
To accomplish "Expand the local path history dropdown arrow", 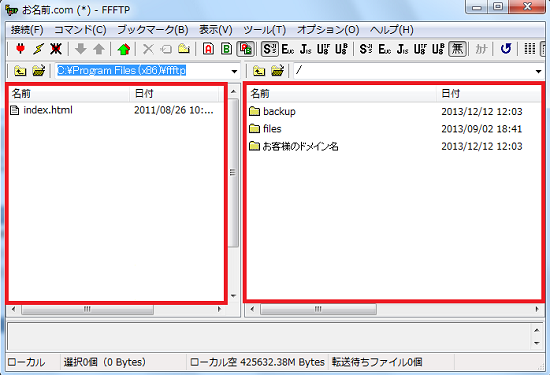I will tap(234, 71).
